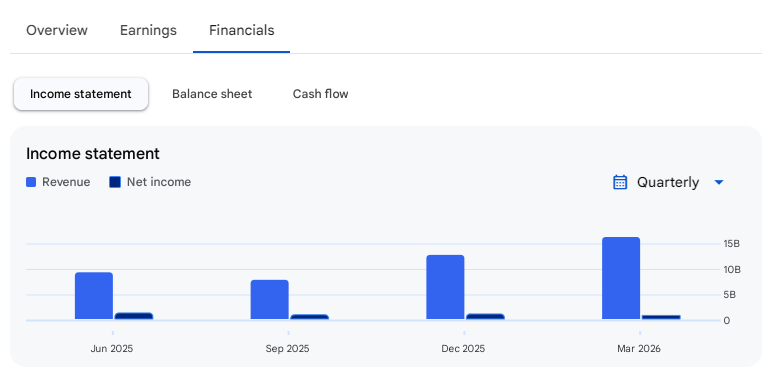Click the Net income legend swatch
Viewport: 776px width, 381px height.
(115, 182)
